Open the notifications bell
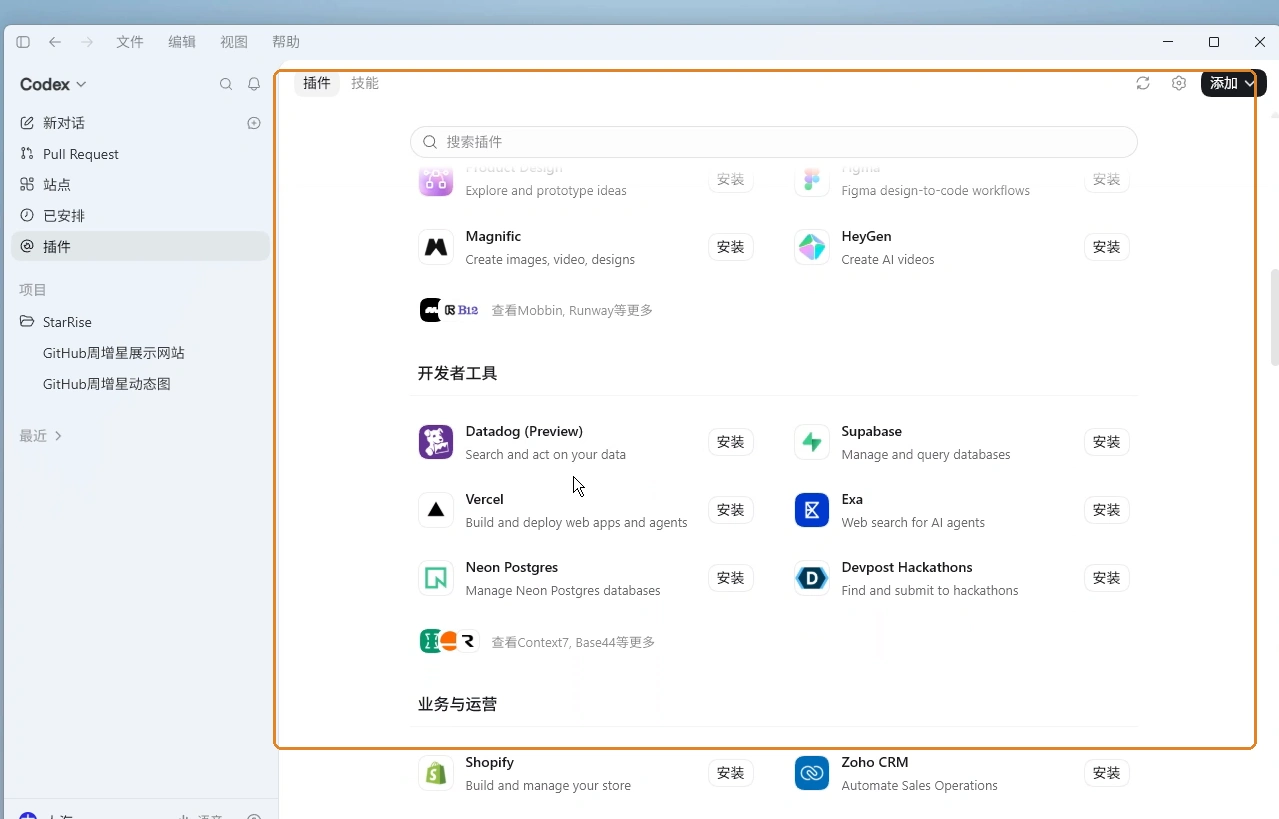The height and width of the screenshot is (819, 1279). 254,84
